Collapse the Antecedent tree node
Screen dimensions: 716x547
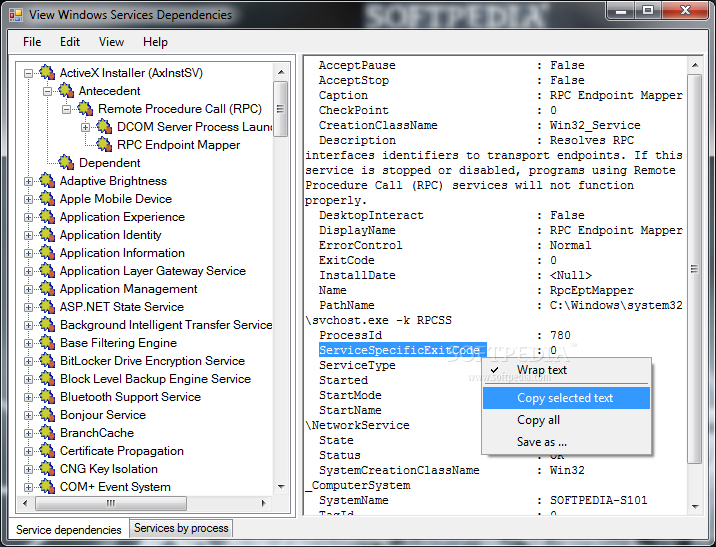coord(47,91)
